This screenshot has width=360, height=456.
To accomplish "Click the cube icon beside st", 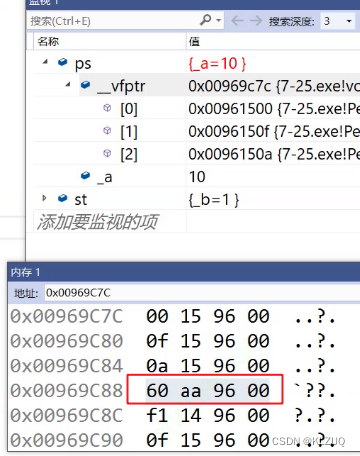I will (63, 198).
